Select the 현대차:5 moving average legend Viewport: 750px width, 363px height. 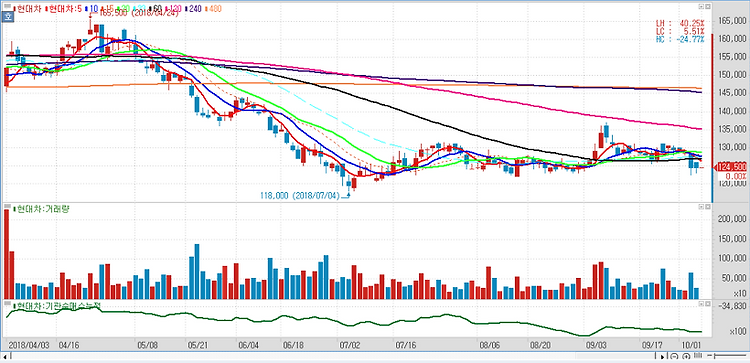[x=64, y=9]
